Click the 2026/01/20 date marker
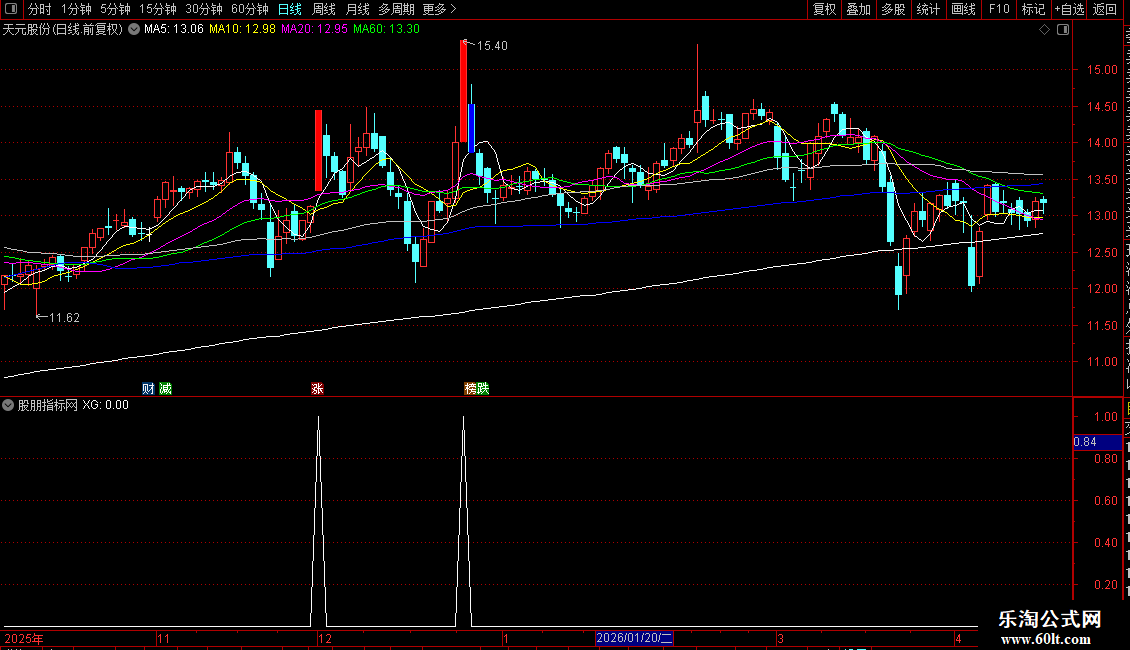The width and height of the screenshot is (1130, 650). click(634, 638)
